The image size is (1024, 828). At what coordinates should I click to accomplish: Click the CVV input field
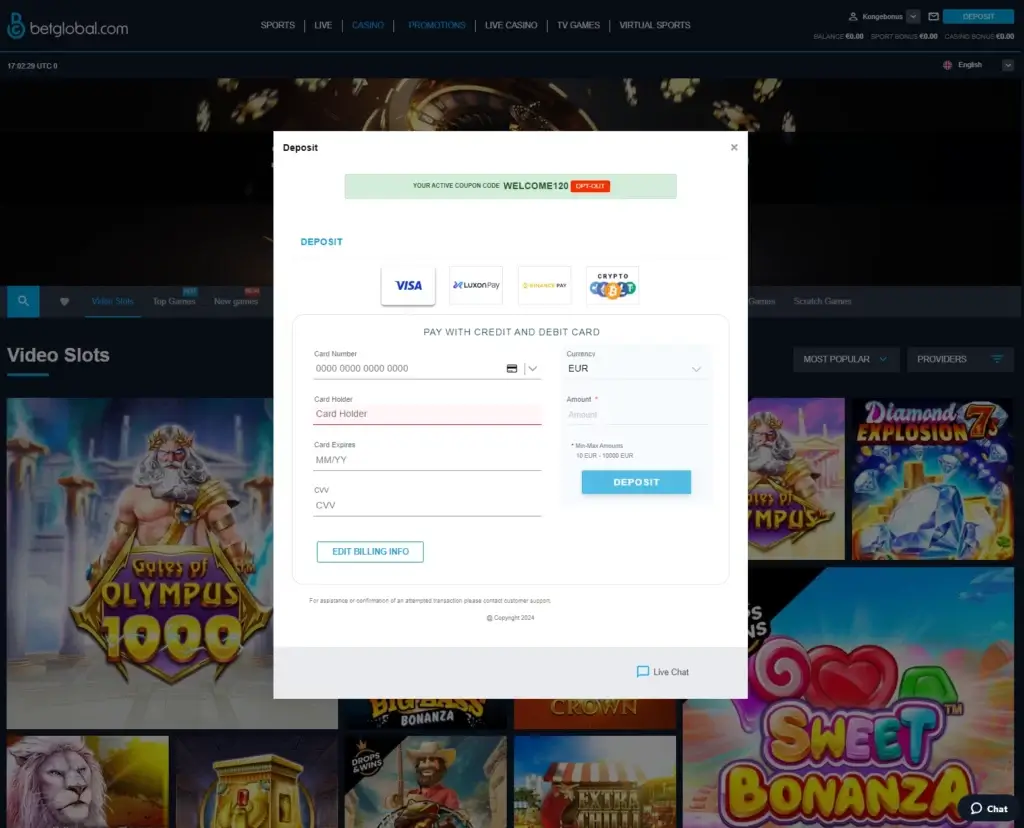pyautogui.click(x=427, y=505)
